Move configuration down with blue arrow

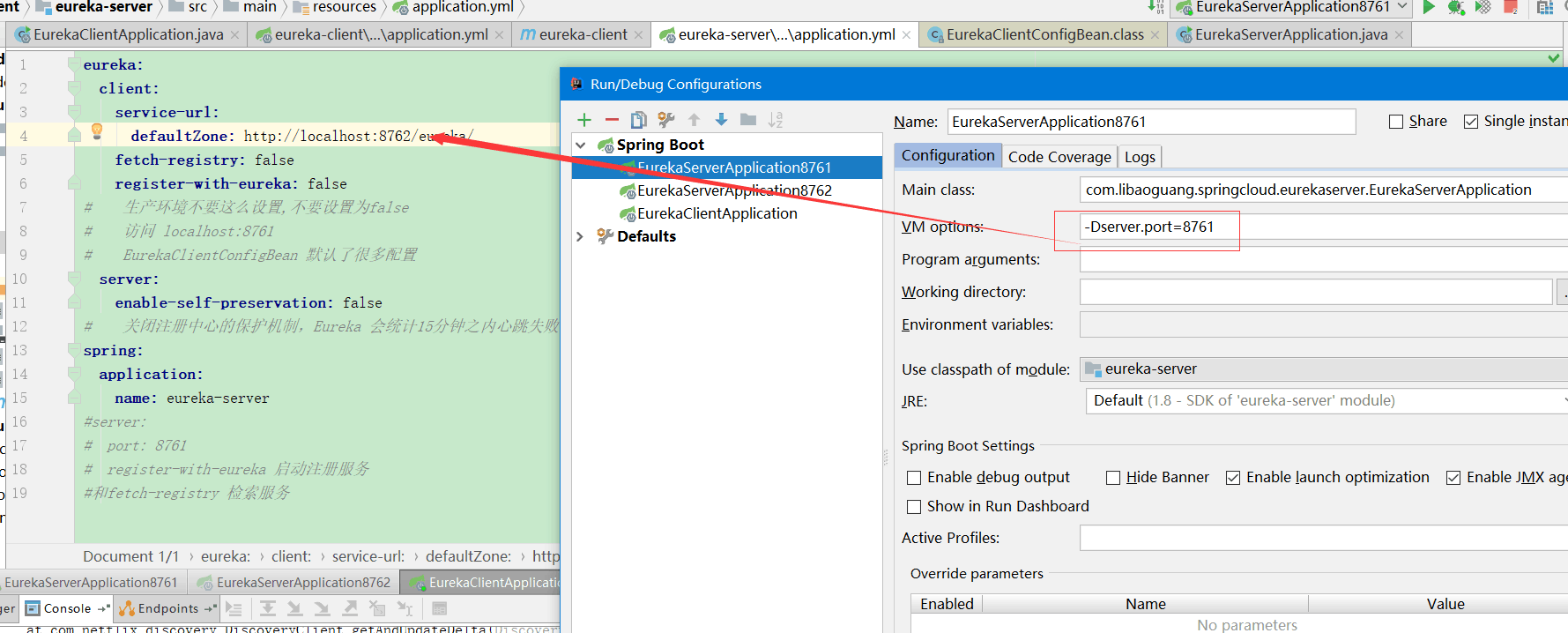pyautogui.click(x=721, y=120)
